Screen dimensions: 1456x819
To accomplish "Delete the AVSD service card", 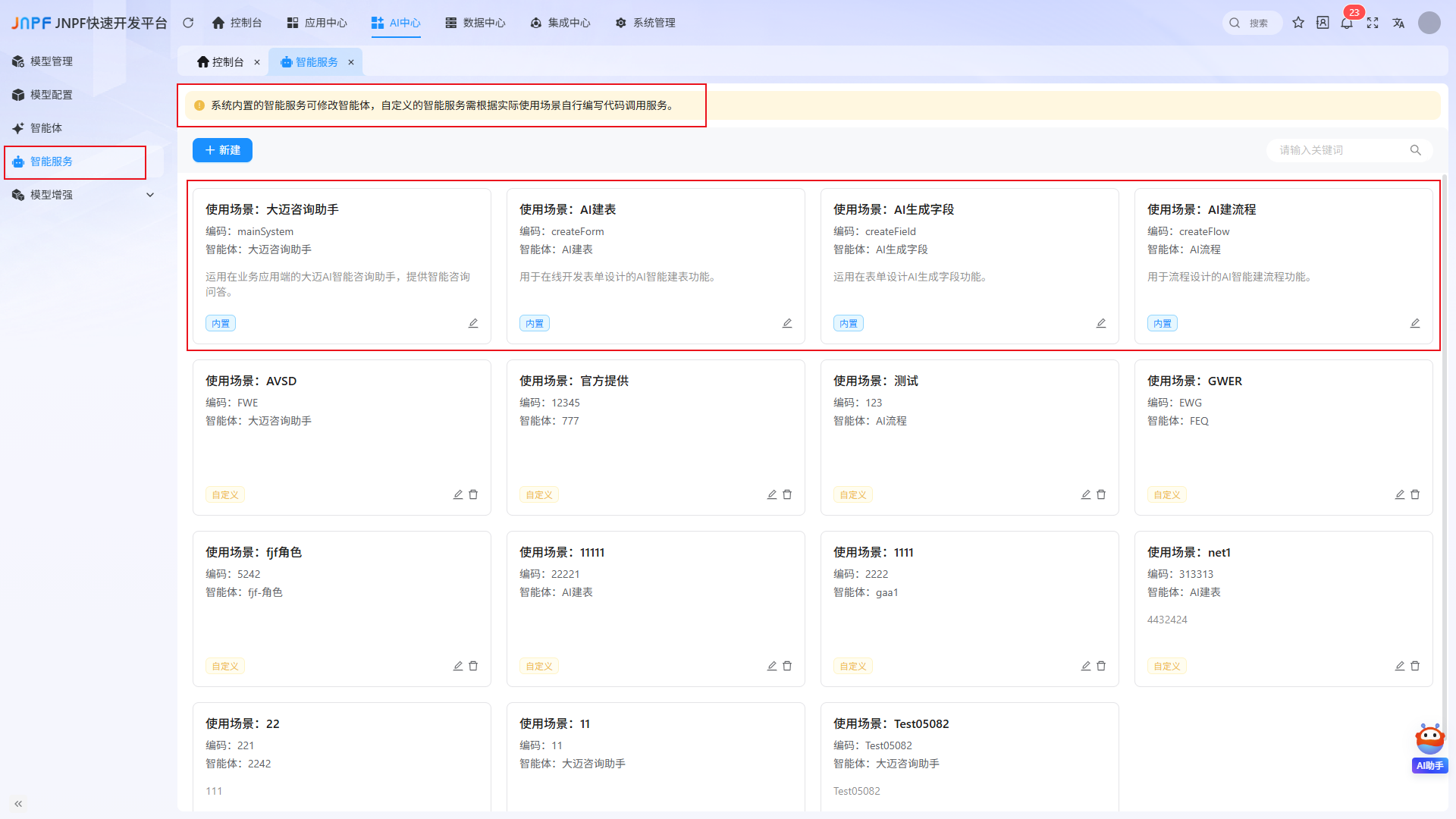I will click(x=473, y=494).
